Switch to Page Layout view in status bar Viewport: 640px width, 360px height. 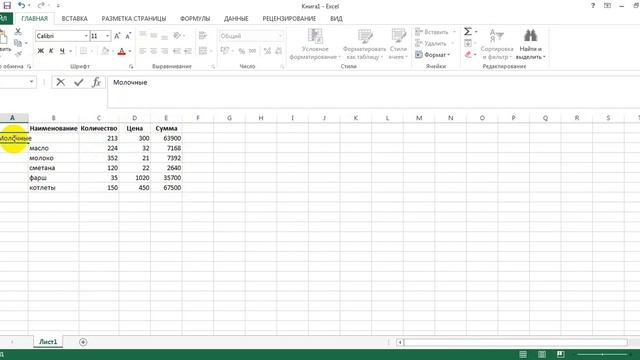coord(542,354)
